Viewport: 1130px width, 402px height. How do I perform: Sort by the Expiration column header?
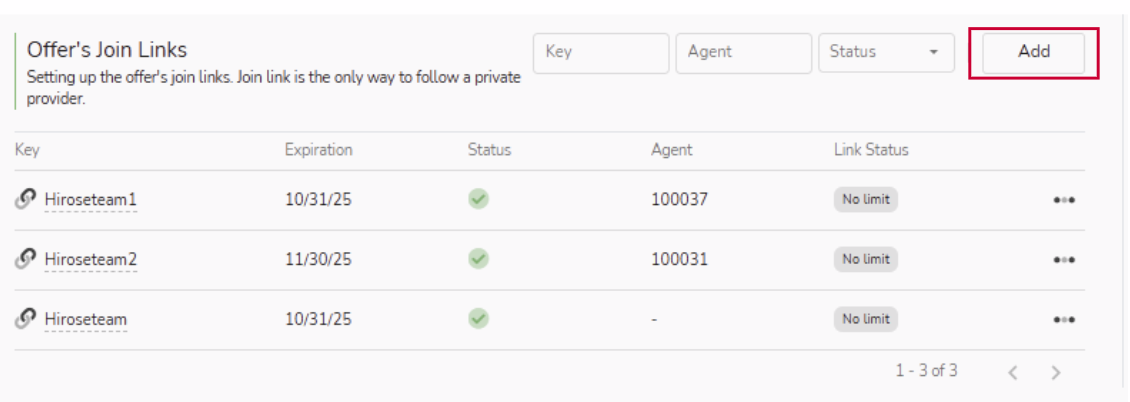coord(318,150)
